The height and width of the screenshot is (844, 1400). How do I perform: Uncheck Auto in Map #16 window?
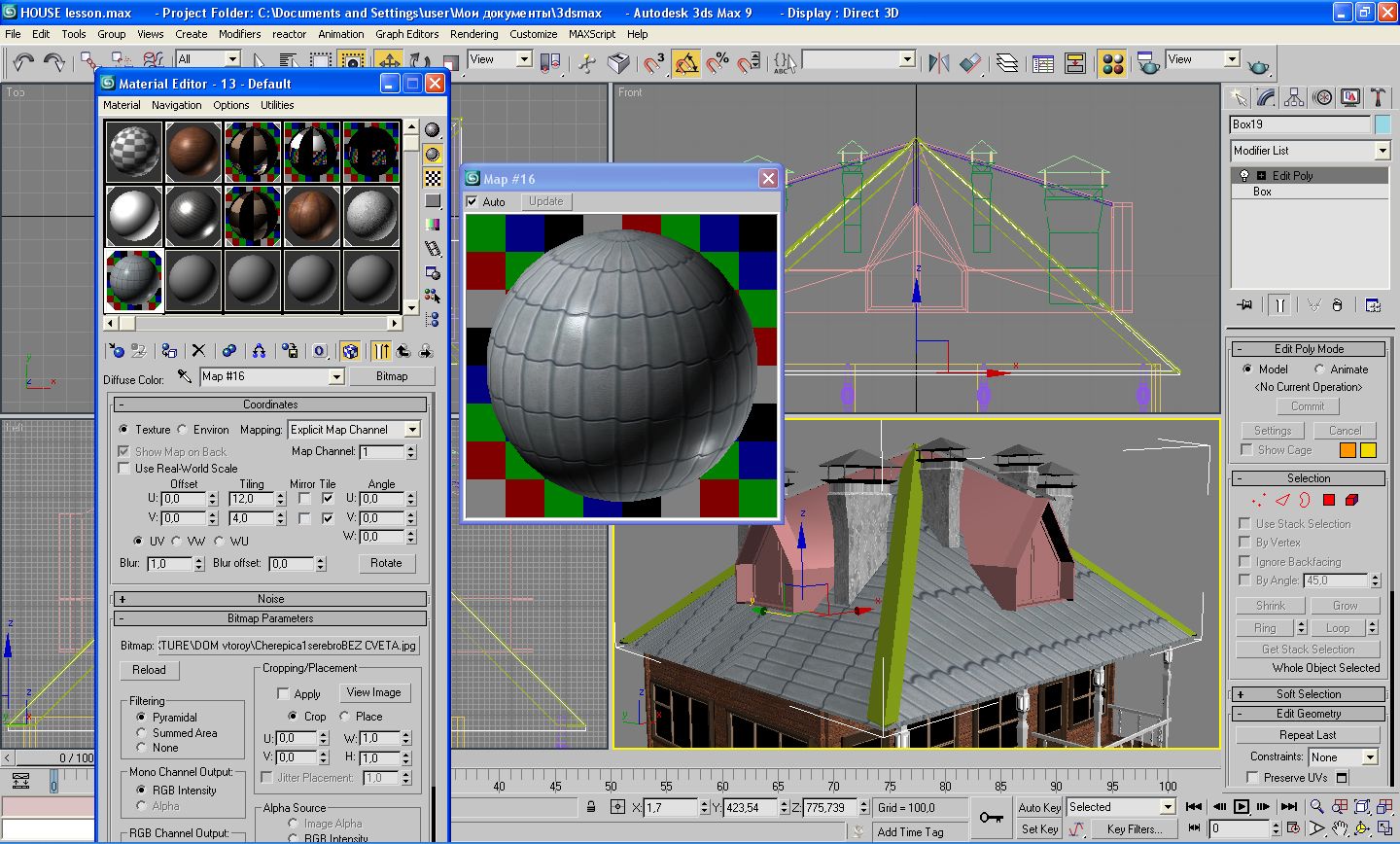coord(472,202)
